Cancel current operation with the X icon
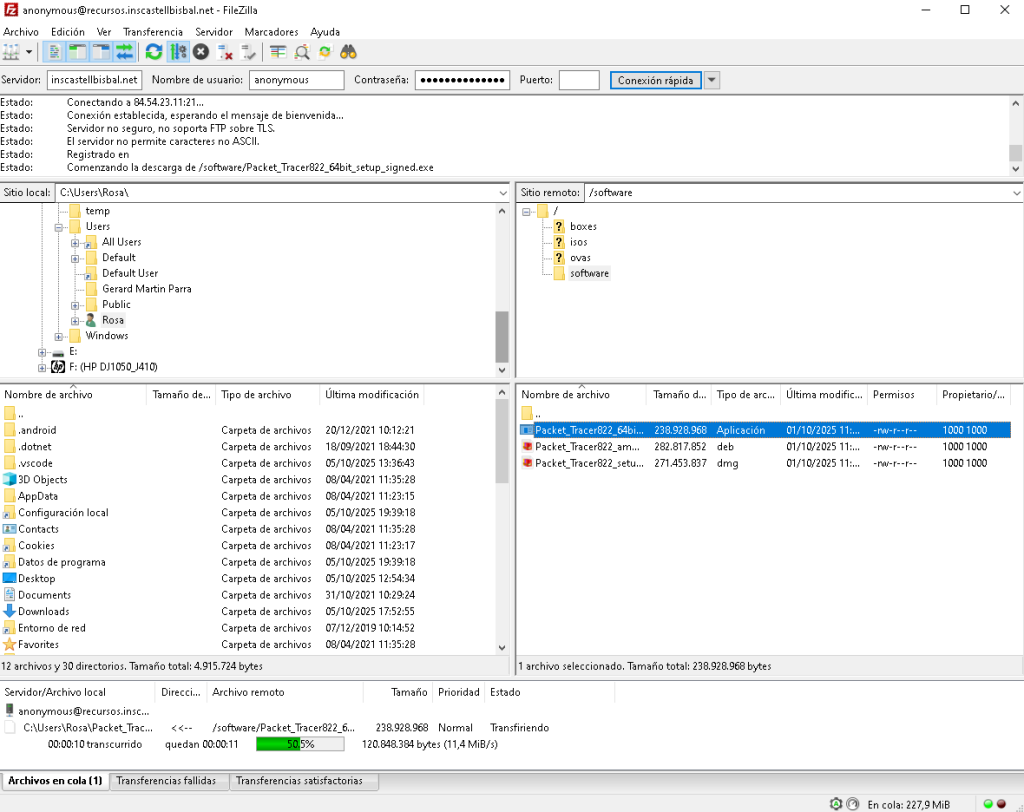 click(201, 51)
